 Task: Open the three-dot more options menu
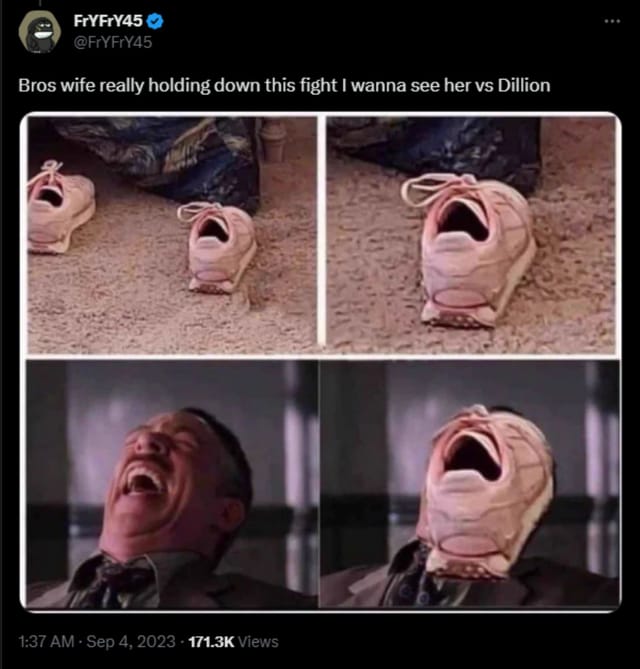612,21
